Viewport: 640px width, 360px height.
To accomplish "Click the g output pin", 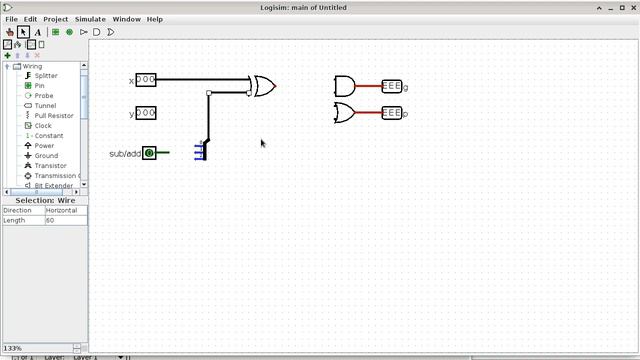I will [392, 86].
